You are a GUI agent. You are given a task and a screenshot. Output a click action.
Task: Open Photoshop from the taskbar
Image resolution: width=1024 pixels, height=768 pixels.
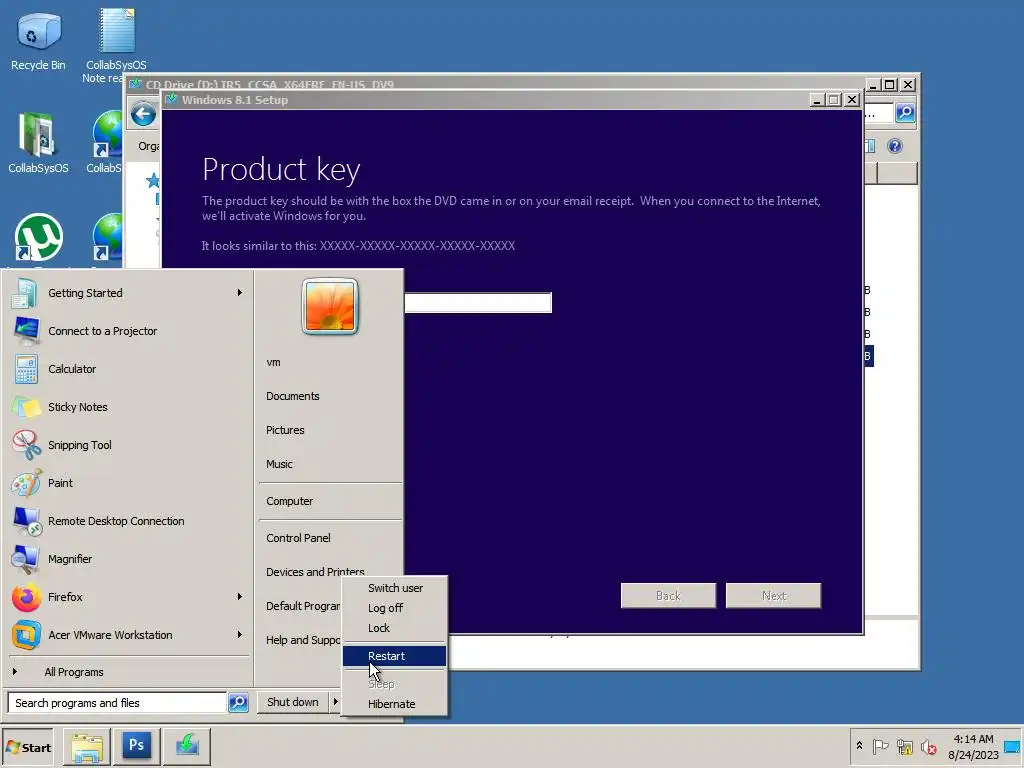136,746
